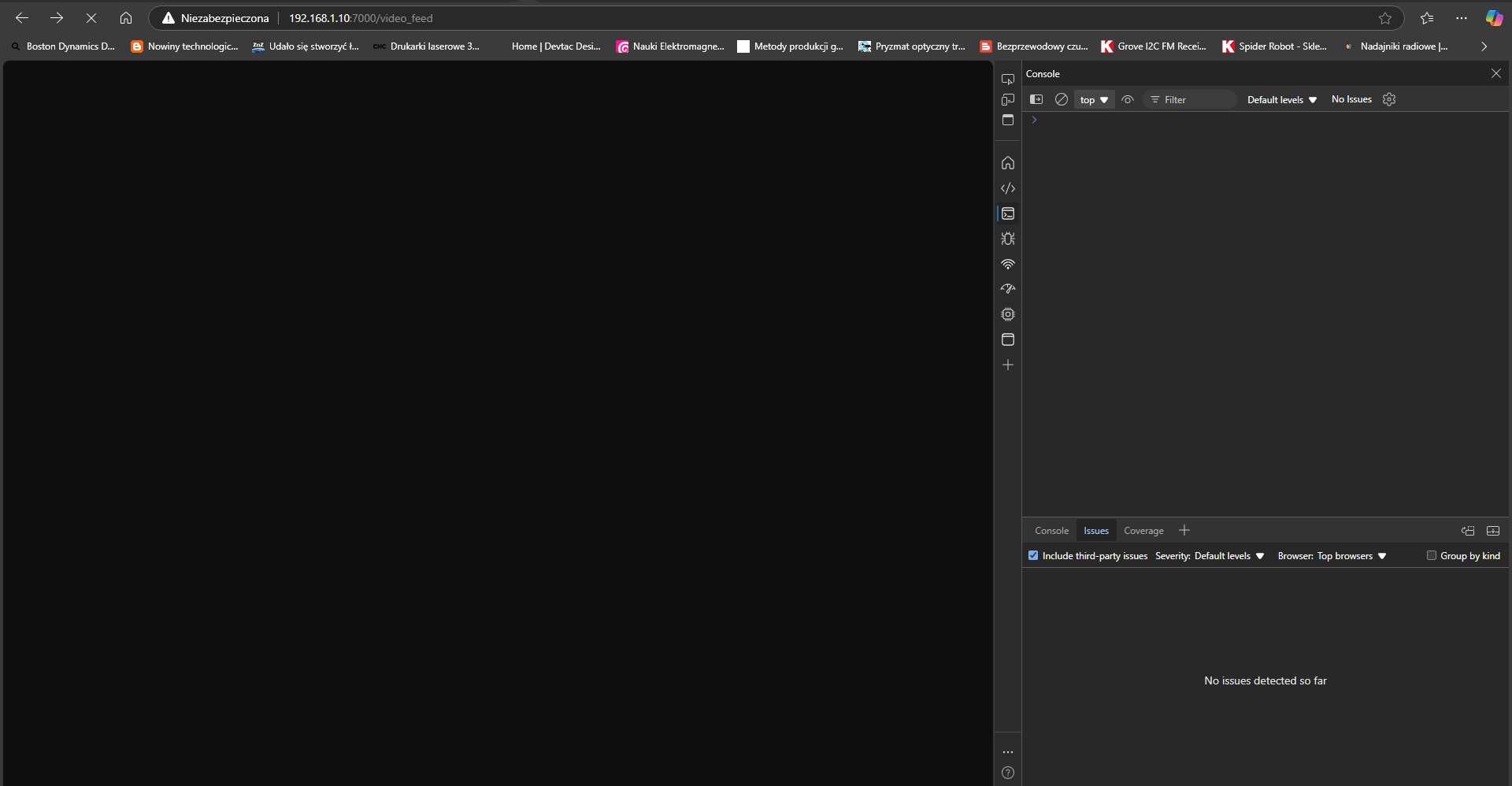Open the Elements tool

tap(1008, 188)
